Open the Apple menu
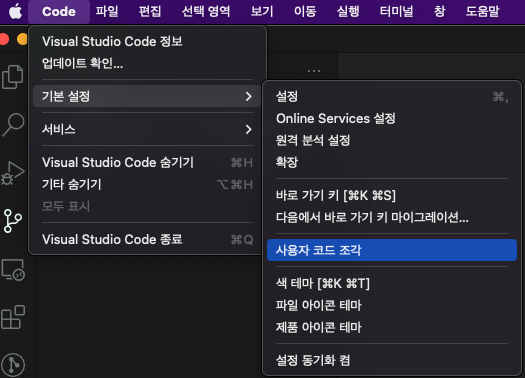The image size is (525, 378). [x=15, y=12]
